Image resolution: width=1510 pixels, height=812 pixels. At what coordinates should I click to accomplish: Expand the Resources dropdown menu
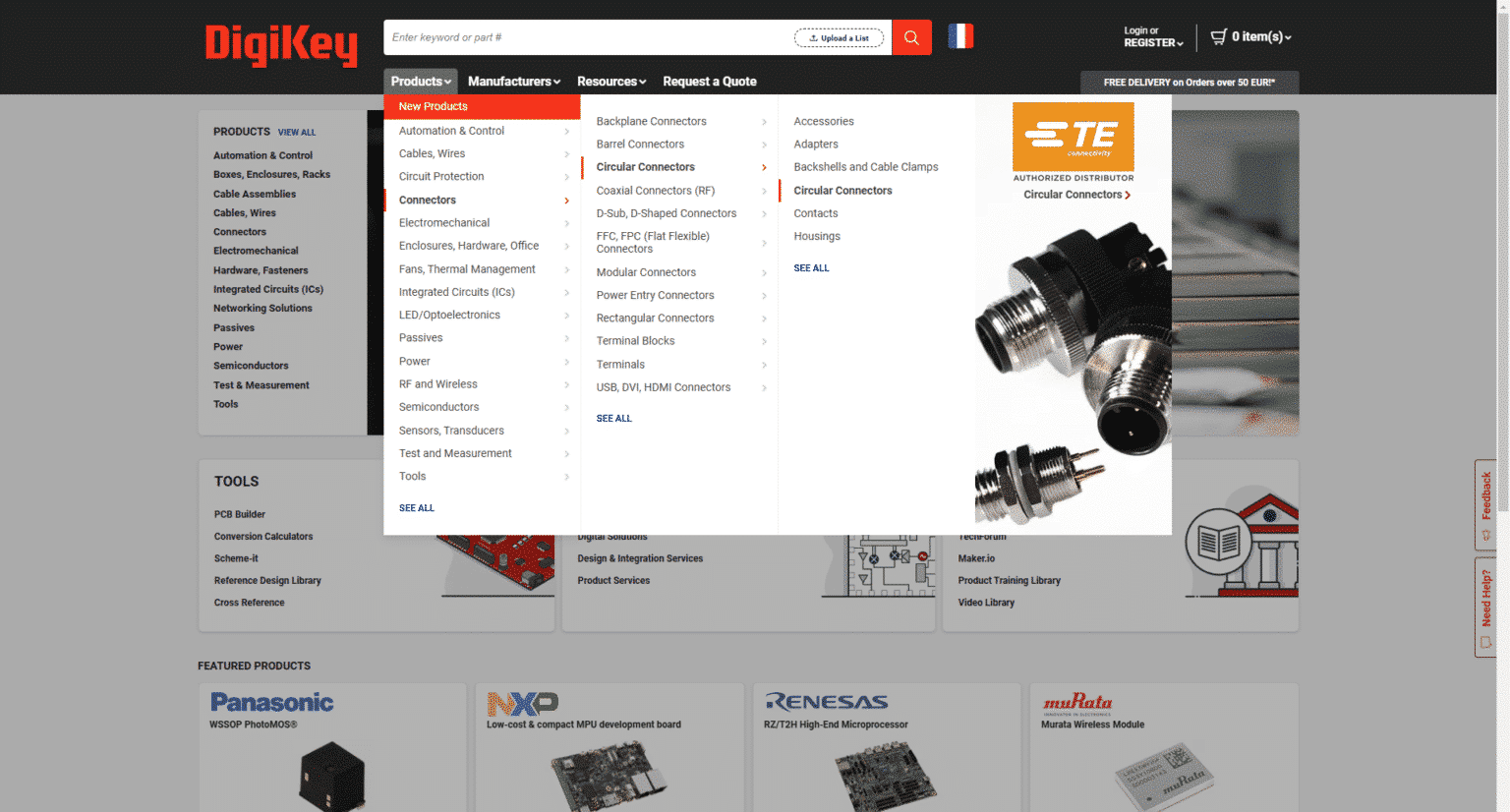click(x=610, y=82)
